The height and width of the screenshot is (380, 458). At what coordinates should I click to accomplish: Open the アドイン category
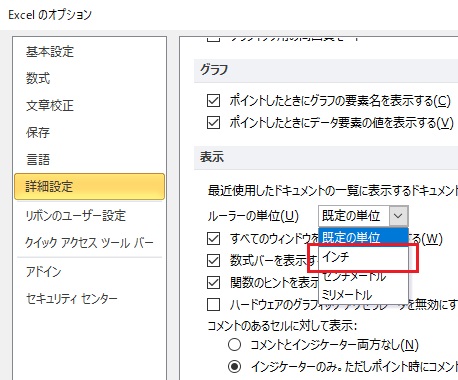[44, 272]
